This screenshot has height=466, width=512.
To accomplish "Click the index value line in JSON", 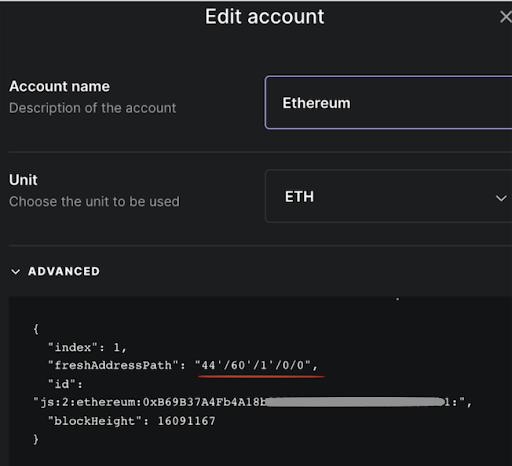I will 87,348.
